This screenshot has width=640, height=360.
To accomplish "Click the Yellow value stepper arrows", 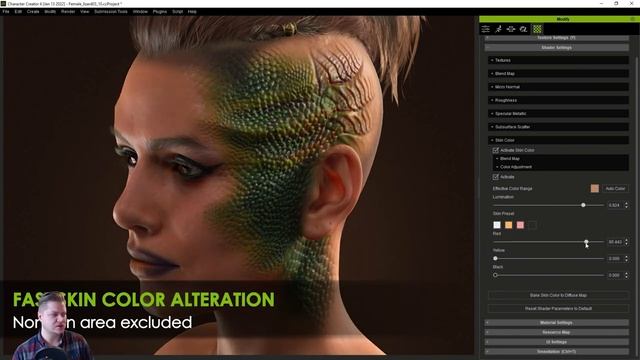I will 627,258.
